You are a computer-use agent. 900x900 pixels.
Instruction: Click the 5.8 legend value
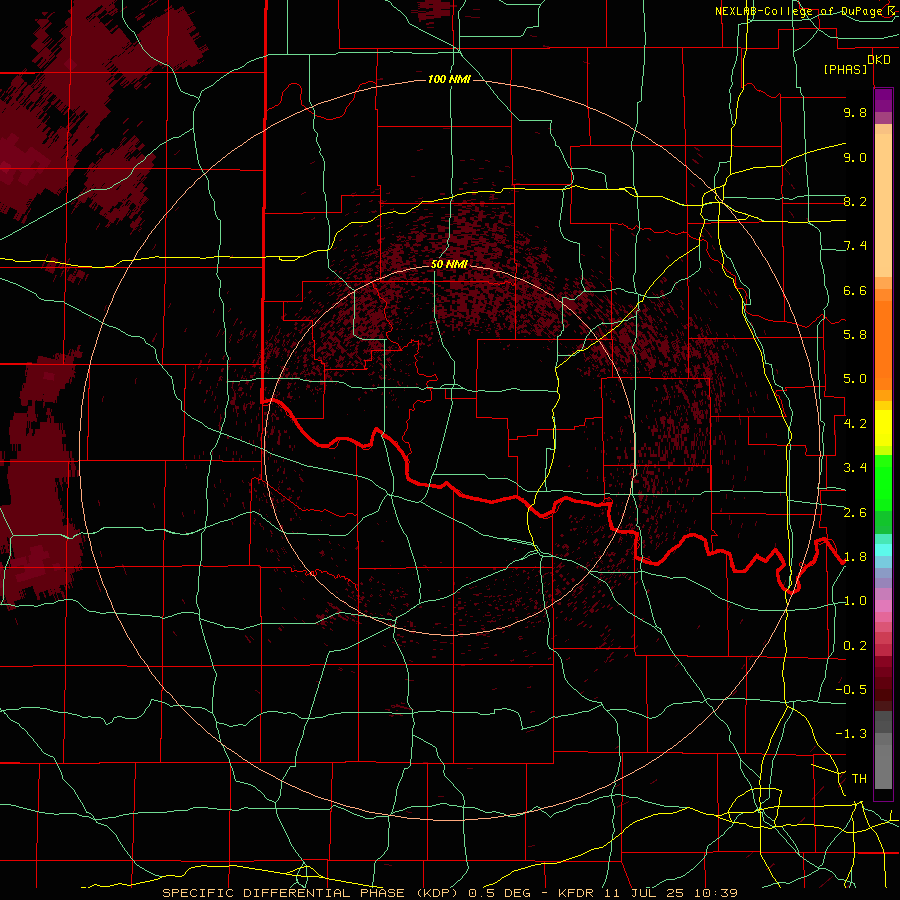(855, 335)
